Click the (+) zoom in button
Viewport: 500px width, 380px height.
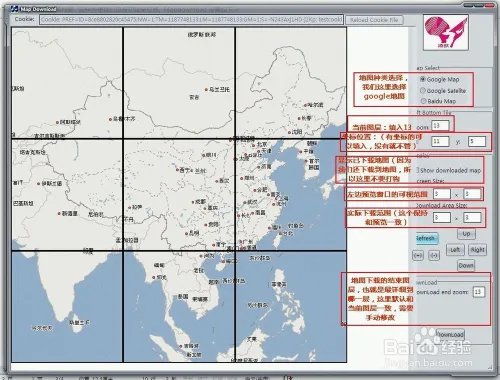pos(418,255)
